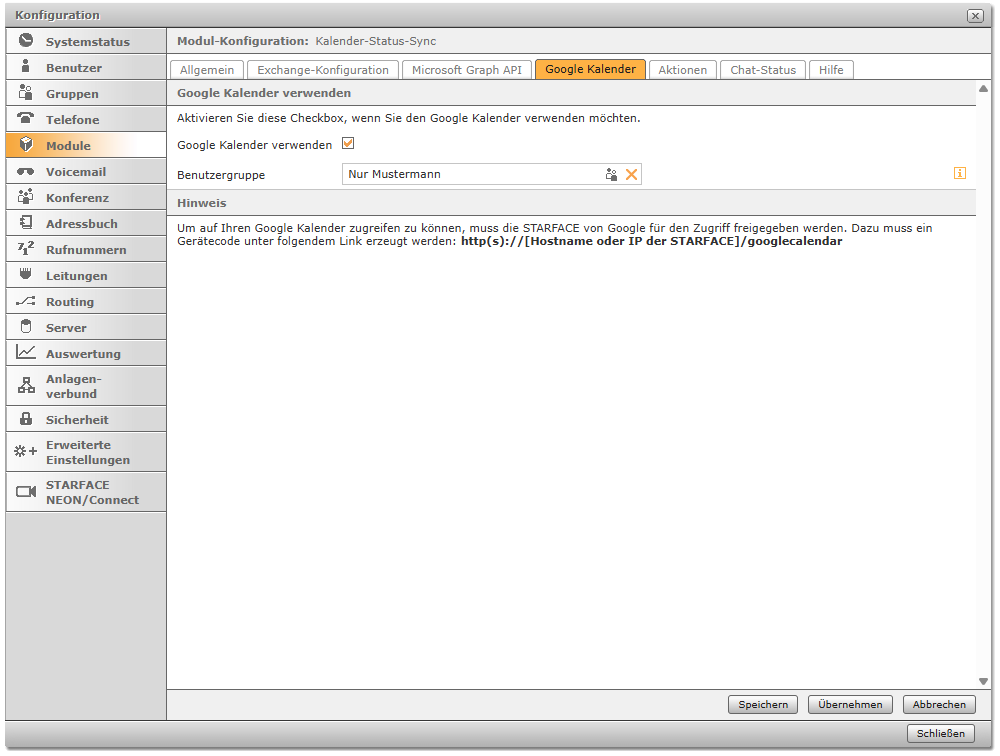Click the Benutzergruppe field showing Nur Mustermann
The image size is (1000, 756).
tap(470, 174)
